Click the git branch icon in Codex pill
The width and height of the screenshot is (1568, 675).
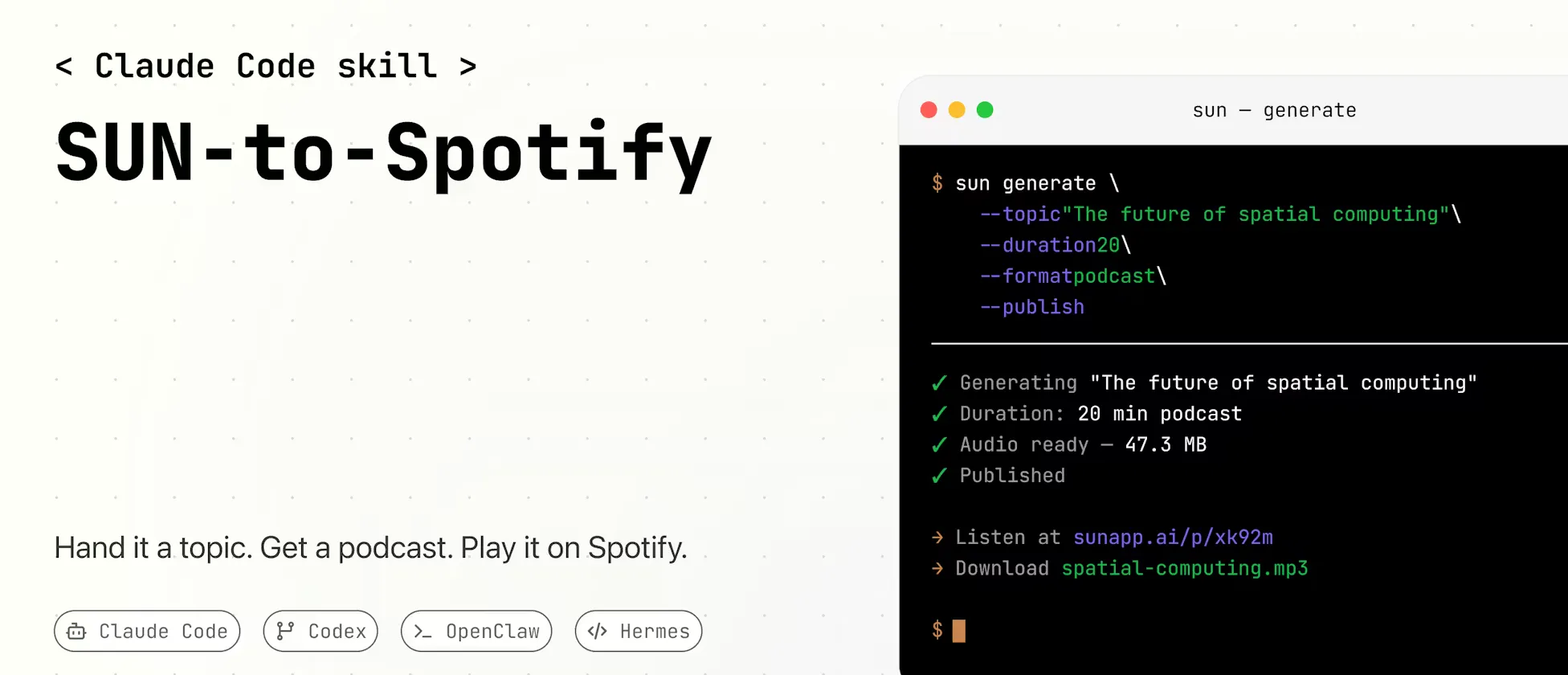click(x=285, y=632)
